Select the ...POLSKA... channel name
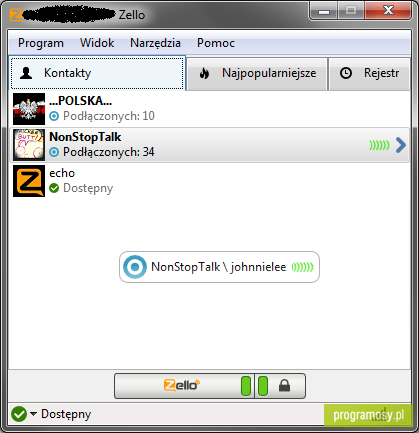This screenshot has width=419, height=433. [81, 101]
